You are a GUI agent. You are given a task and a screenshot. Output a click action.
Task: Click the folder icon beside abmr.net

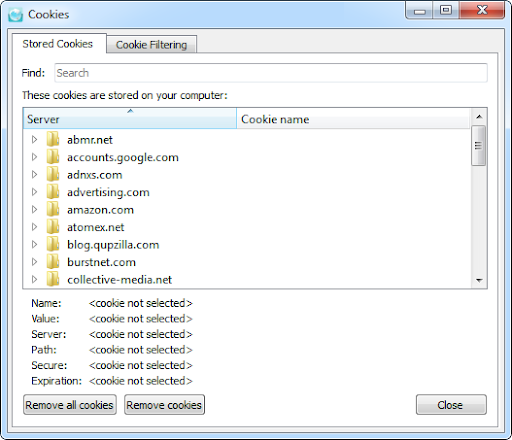pos(53,139)
